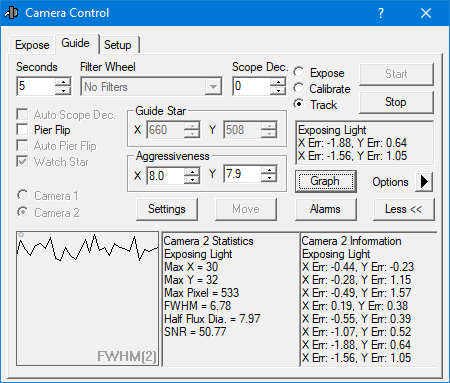This screenshot has height=383, width=450.
Task: Open the Filter Wheel dropdown
Action: [213, 87]
